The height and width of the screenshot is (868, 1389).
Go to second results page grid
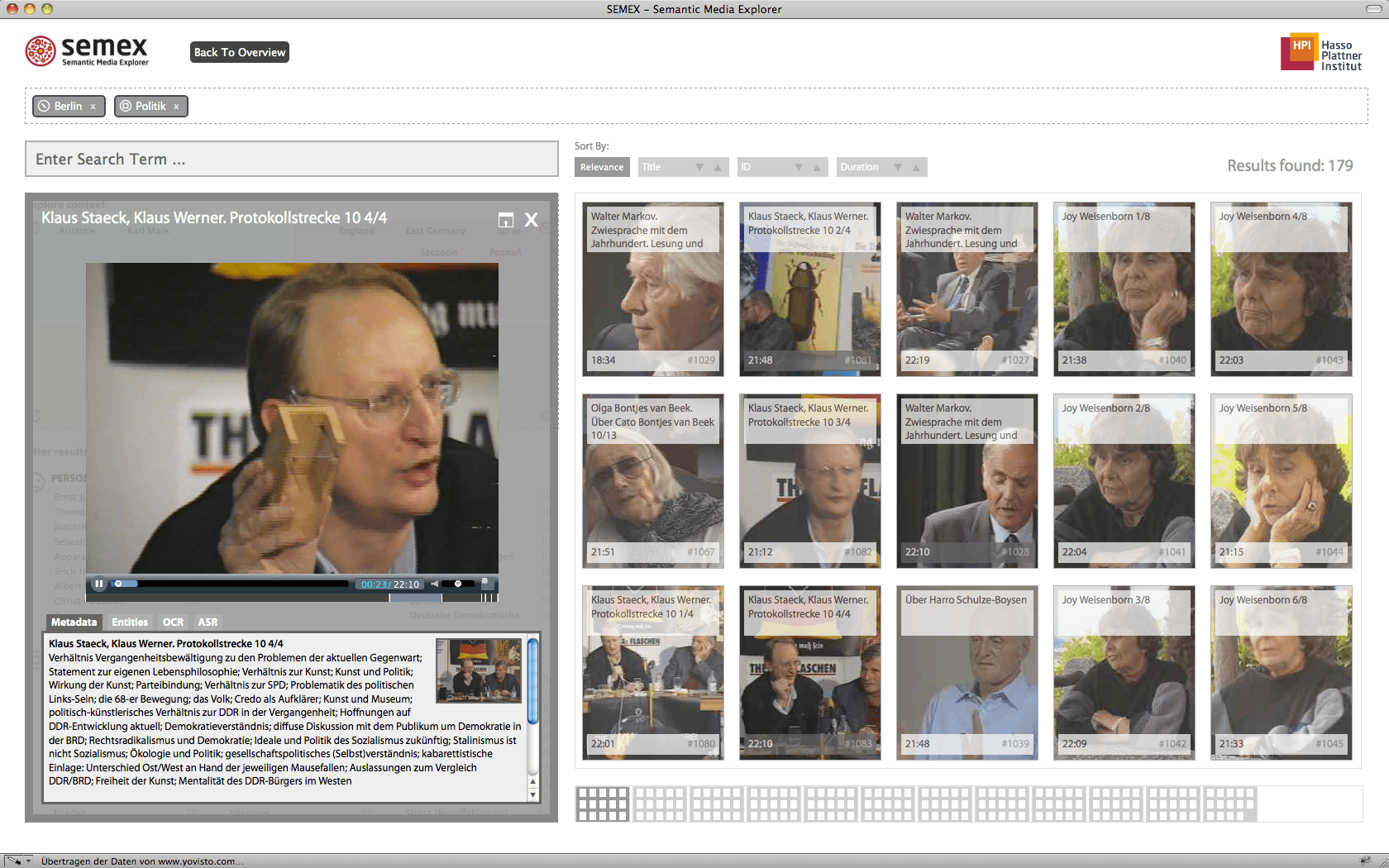[x=660, y=804]
